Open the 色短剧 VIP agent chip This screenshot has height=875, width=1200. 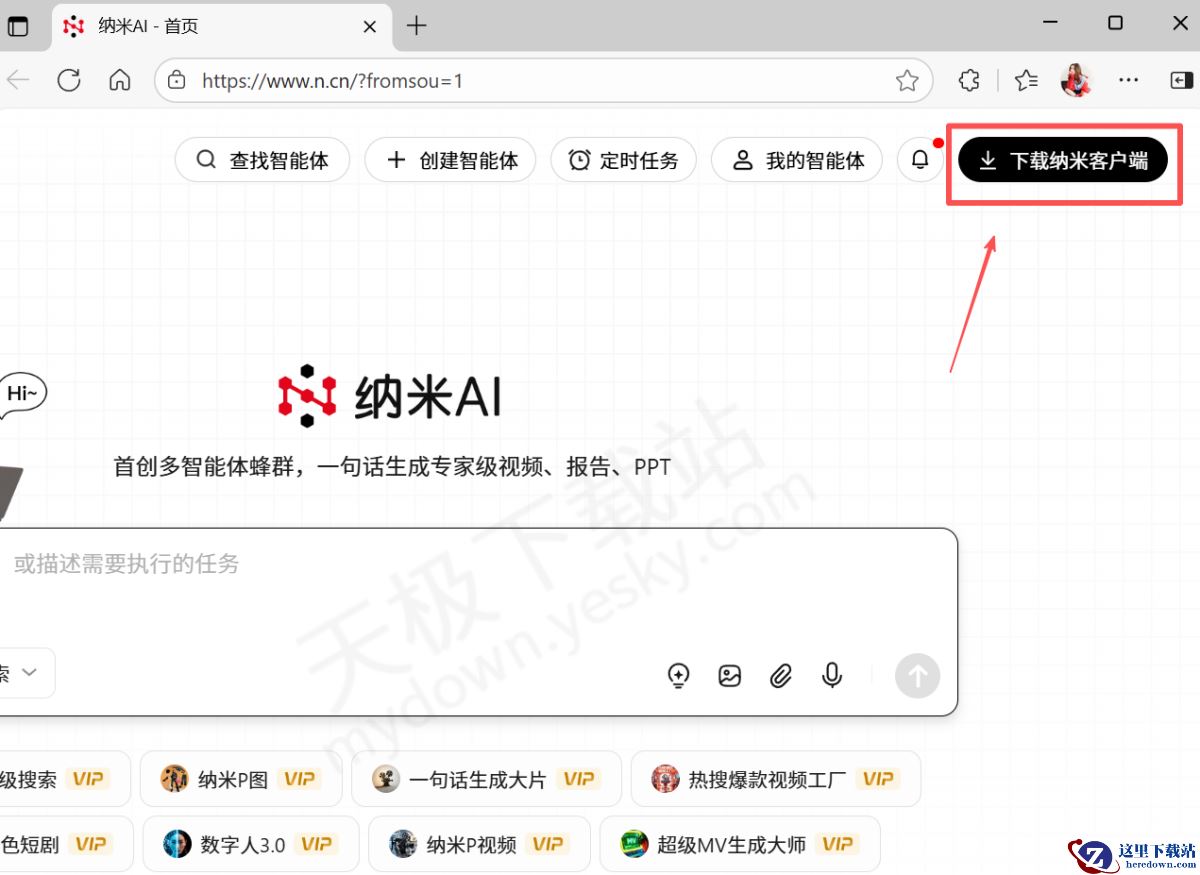point(65,844)
